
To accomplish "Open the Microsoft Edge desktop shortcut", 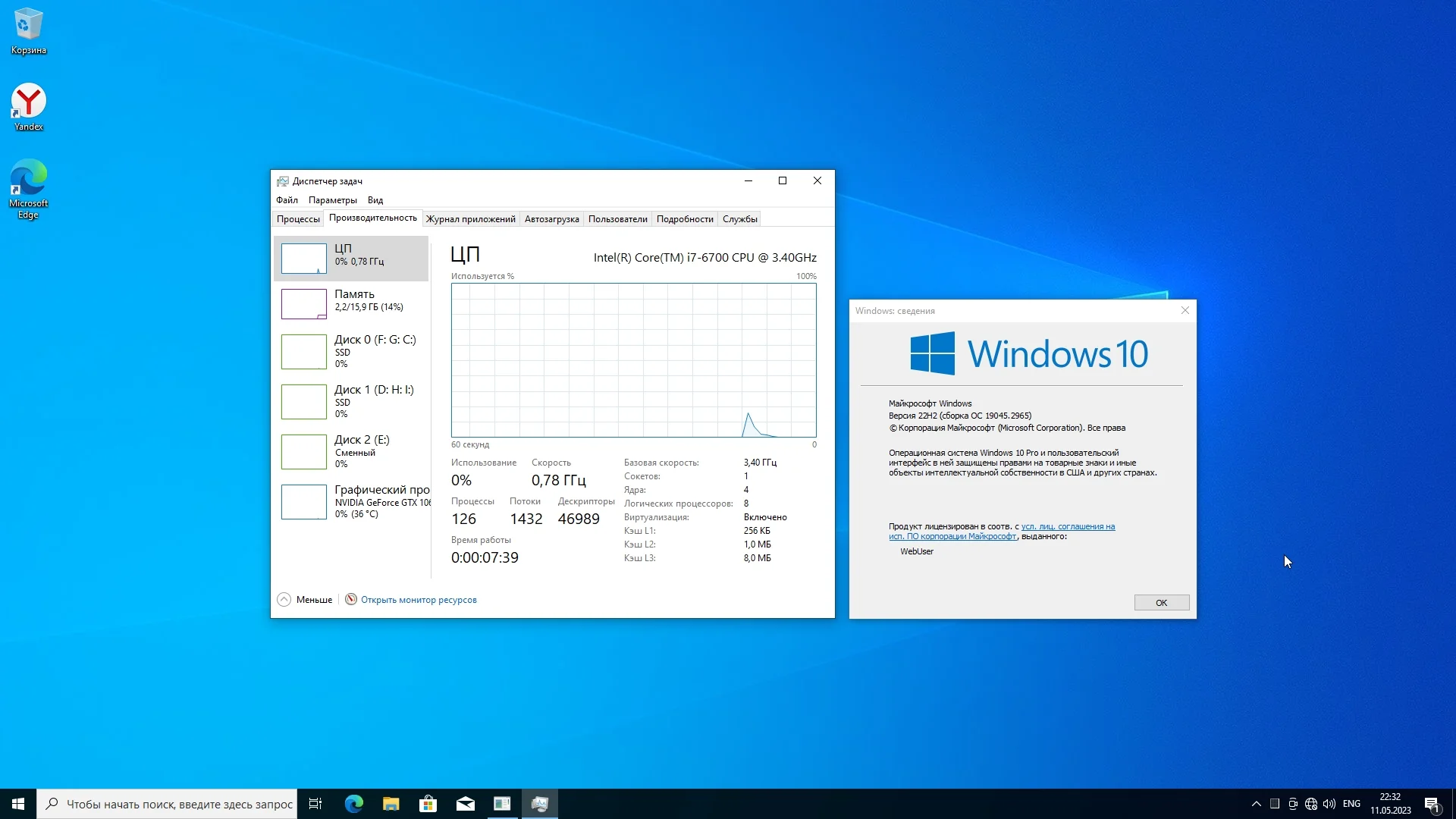I will (28, 188).
